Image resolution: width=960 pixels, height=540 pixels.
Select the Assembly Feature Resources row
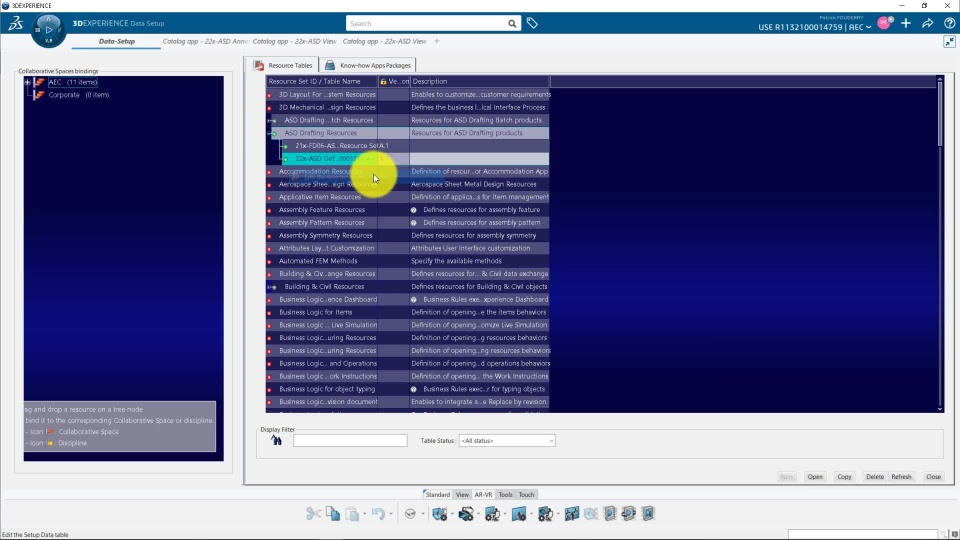[408, 210]
